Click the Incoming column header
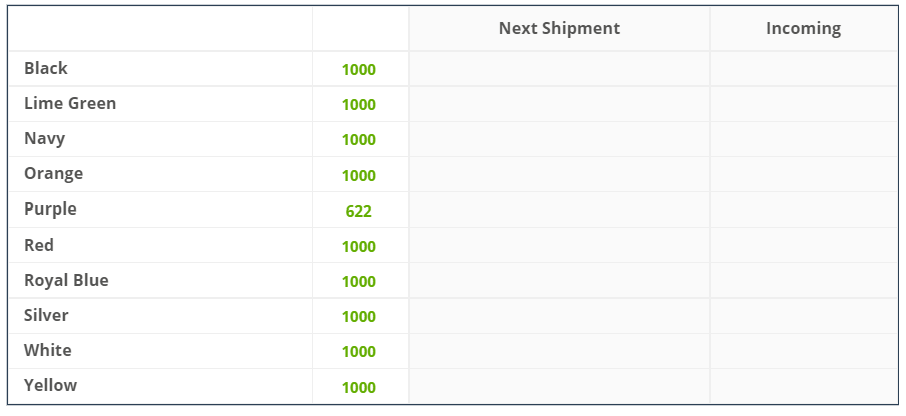The width and height of the screenshot is (906, 416). coord(803,28)
